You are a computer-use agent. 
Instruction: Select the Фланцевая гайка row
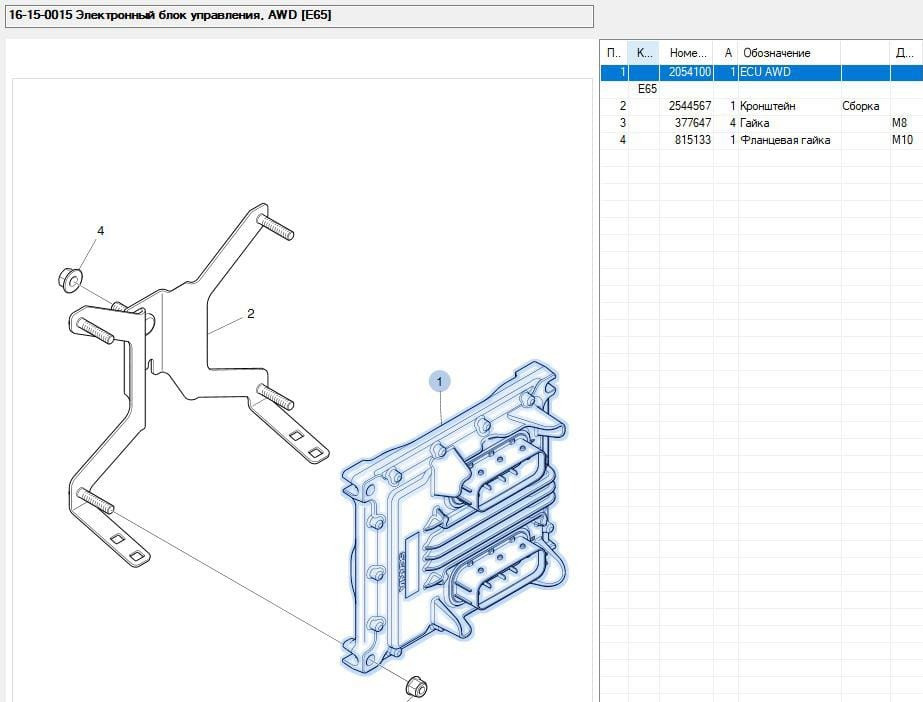785,140
